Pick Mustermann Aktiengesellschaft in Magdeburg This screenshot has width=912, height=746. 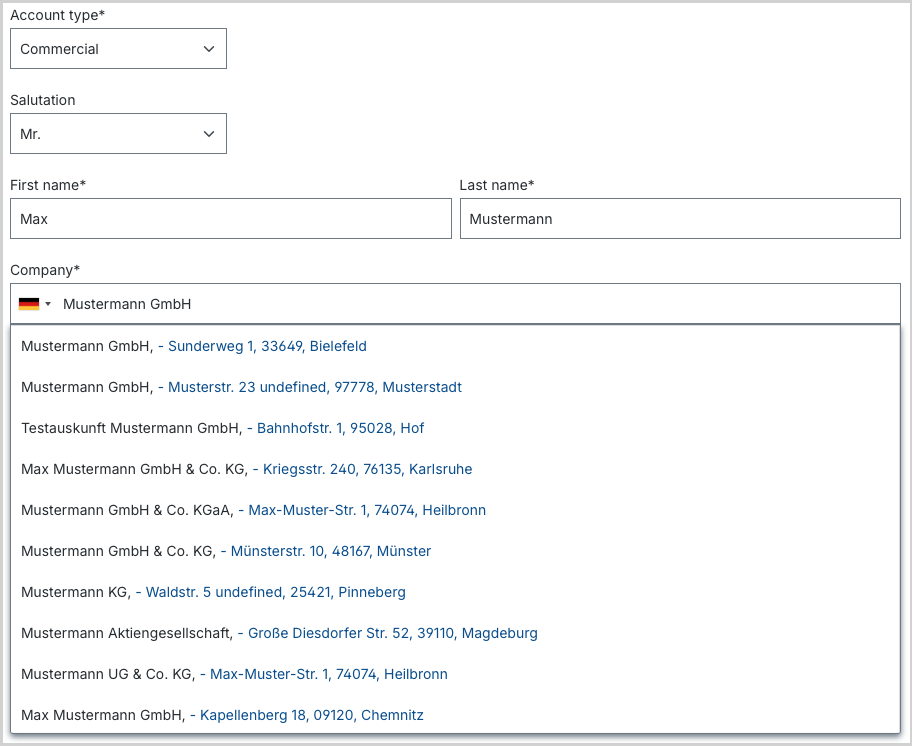pos(455,633)
